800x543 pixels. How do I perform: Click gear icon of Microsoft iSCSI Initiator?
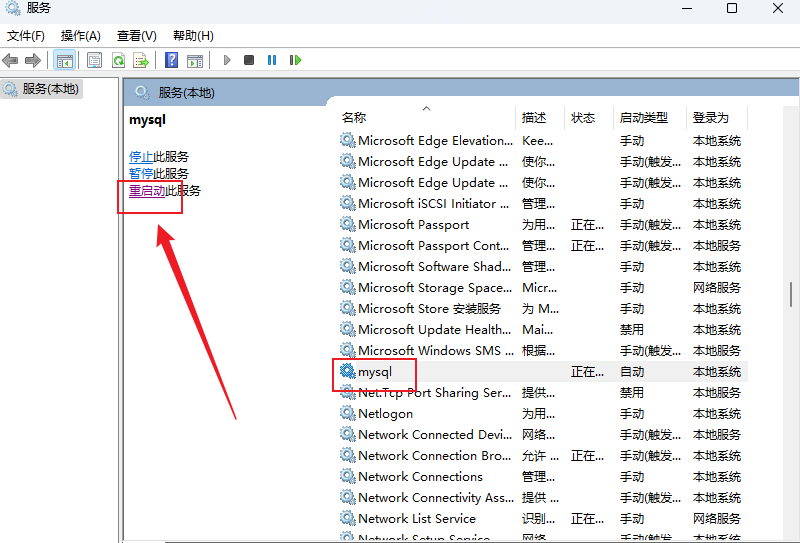pyautogui.click(x=347, y=203)
